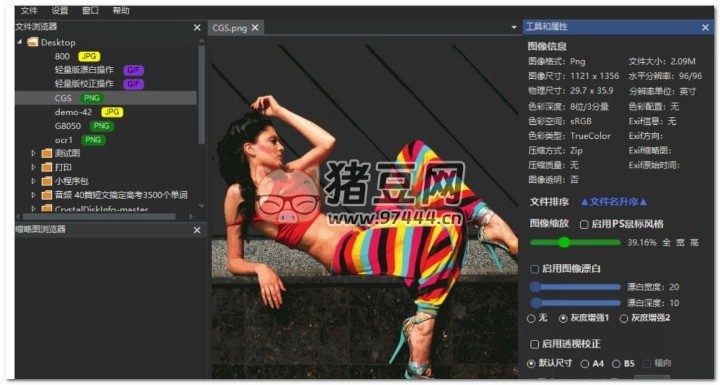Open the 帮助 menu
This screenshot has height=385, width=720.
121,11
